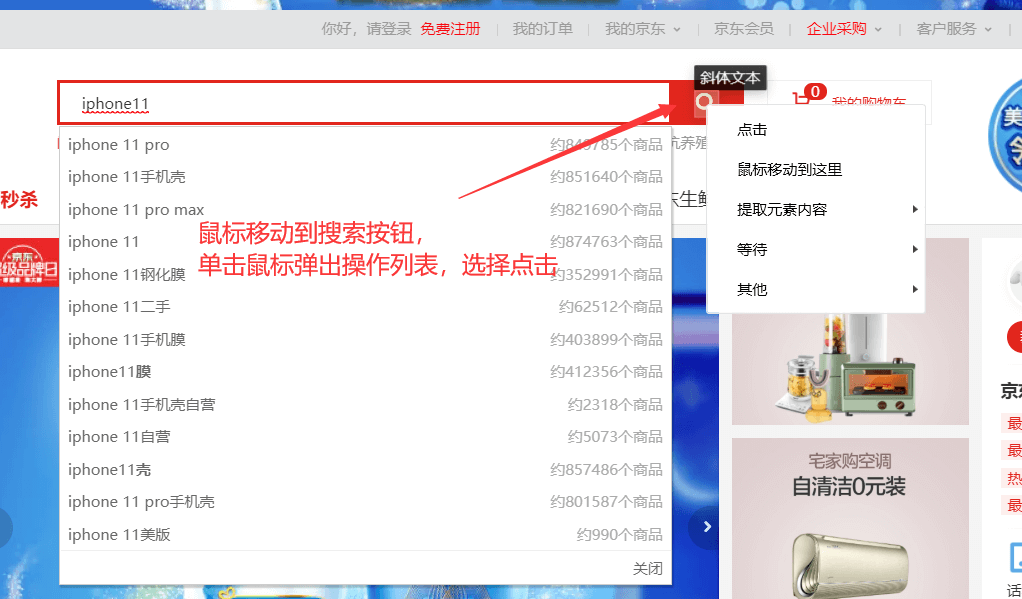The height and width of the screenshot is (599, 1022).
Task: Select suggestion iphone 11手机壳自营
Action: (x=365, y=405)
